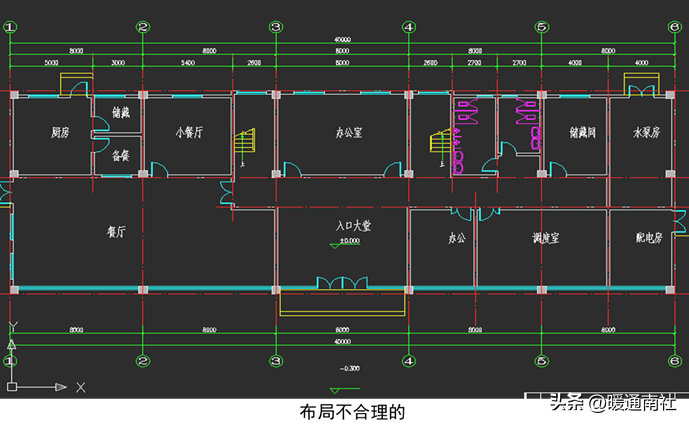Click grid bubble 6 at the top
The image size is (689, 424).
[x=674, y=28]
